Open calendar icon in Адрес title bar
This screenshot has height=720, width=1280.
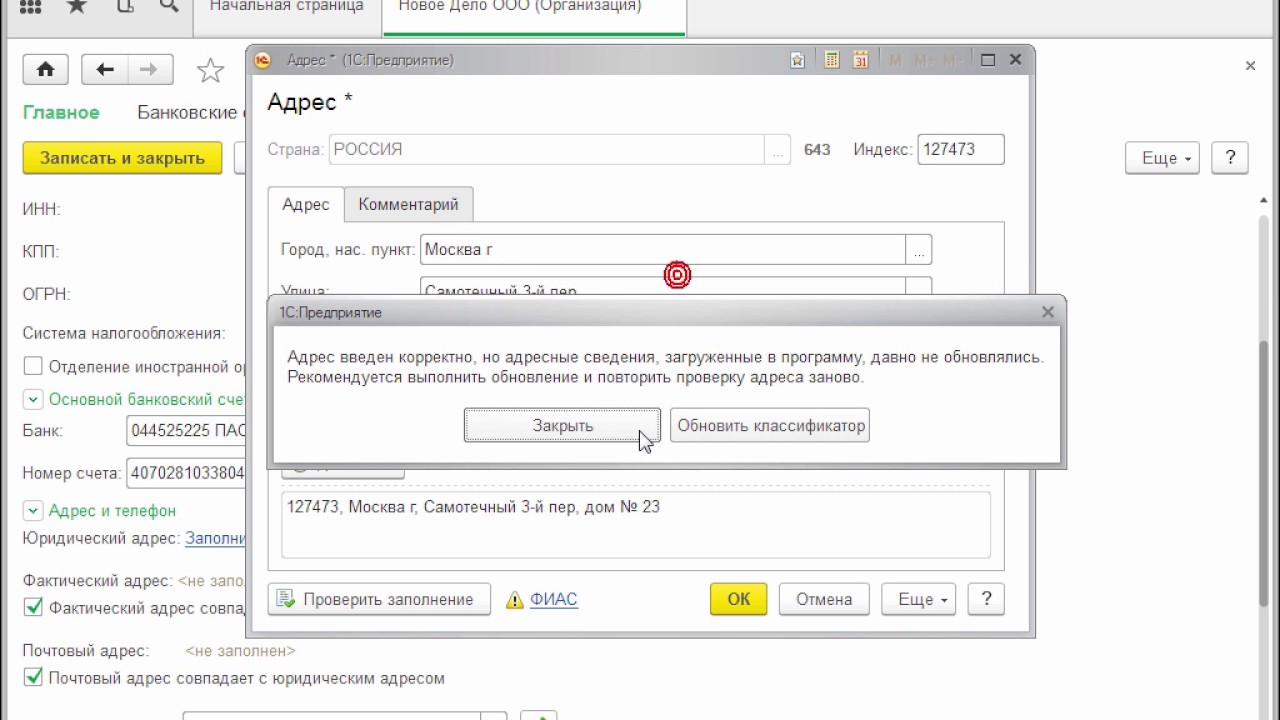[x=860, y=60]
